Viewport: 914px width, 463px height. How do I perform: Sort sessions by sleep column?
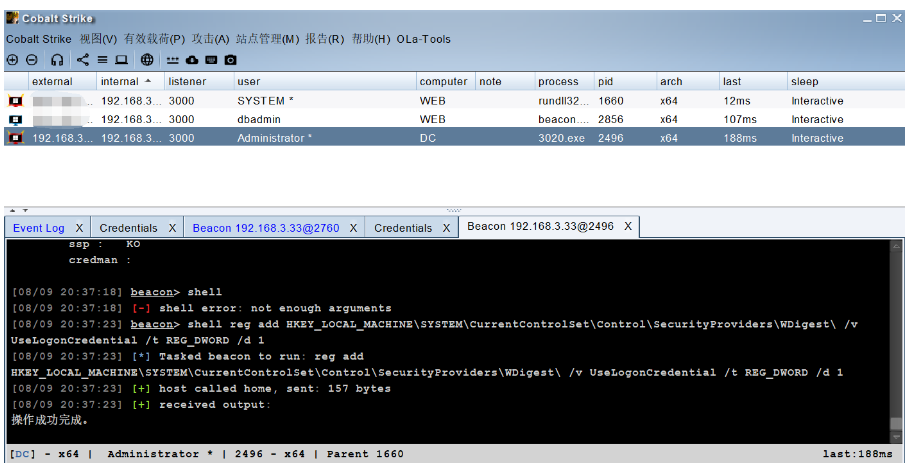tap(846, 82)
